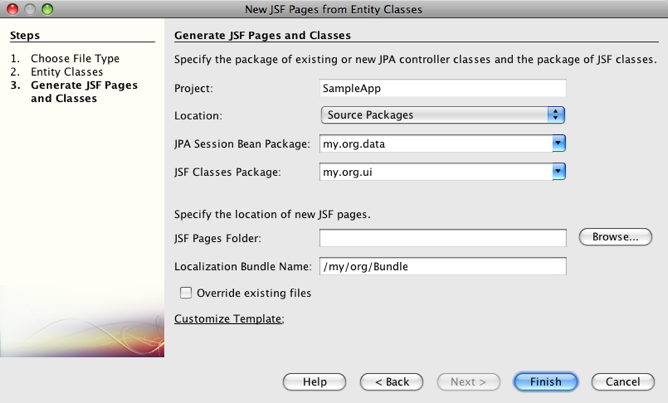Select Entity Classes step in list
This screenshot has width=668, height=403.
point(66,72)
